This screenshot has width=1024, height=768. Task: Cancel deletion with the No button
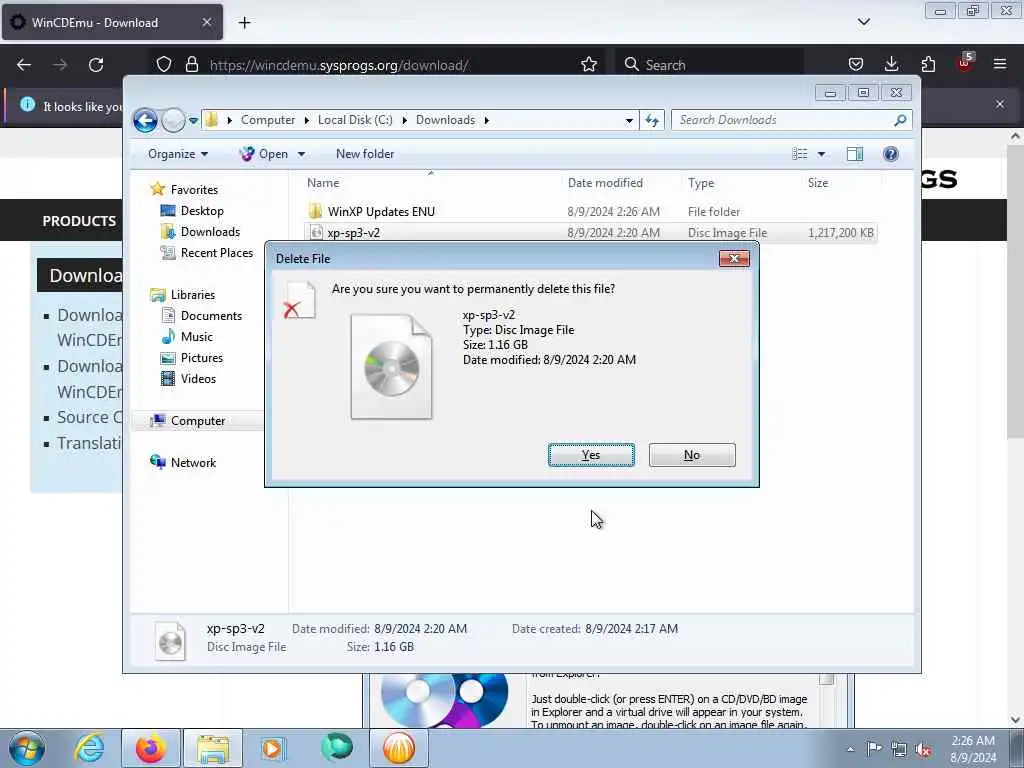coord(692,455)
